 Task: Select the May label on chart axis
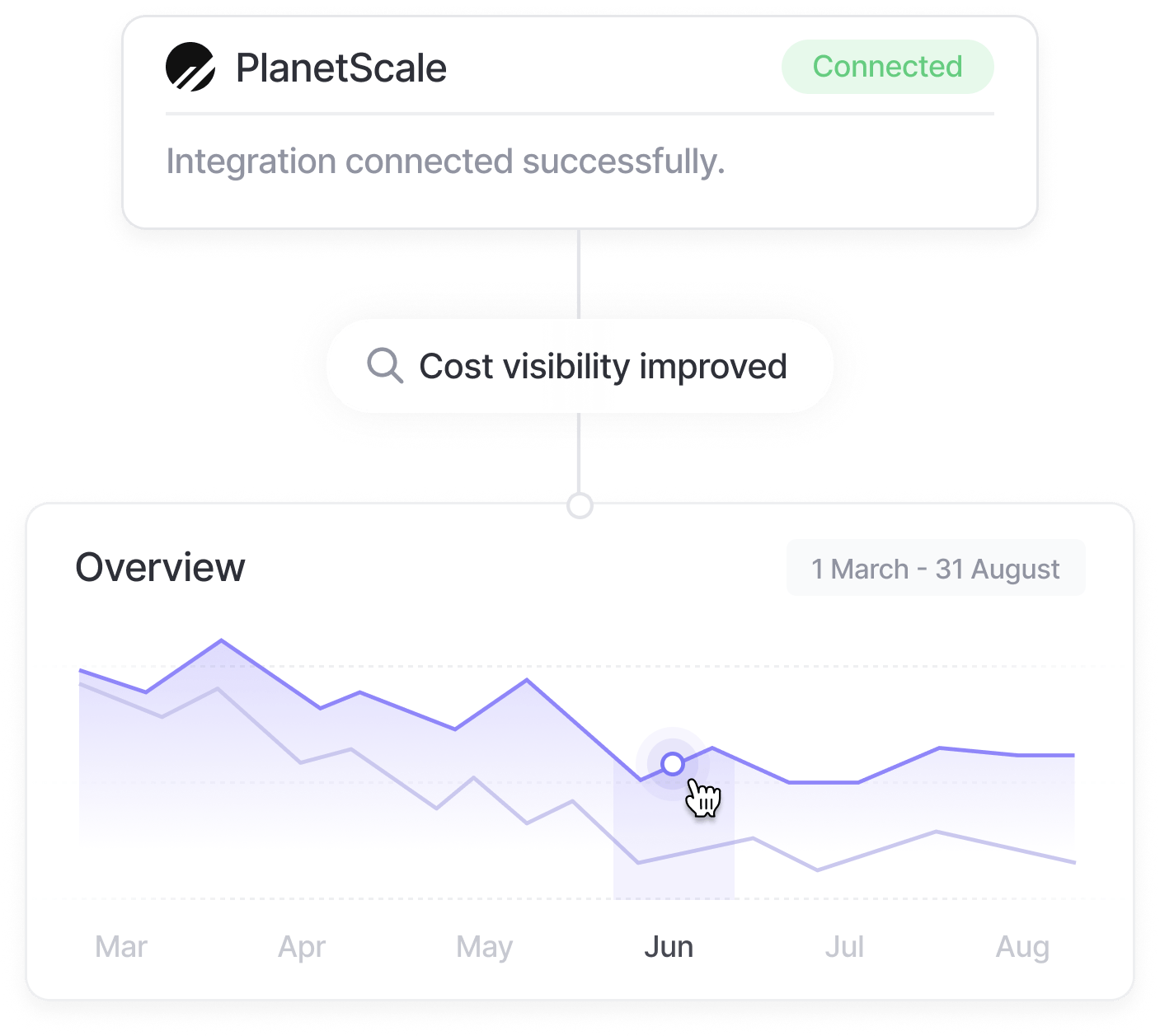tap(484, 946)
